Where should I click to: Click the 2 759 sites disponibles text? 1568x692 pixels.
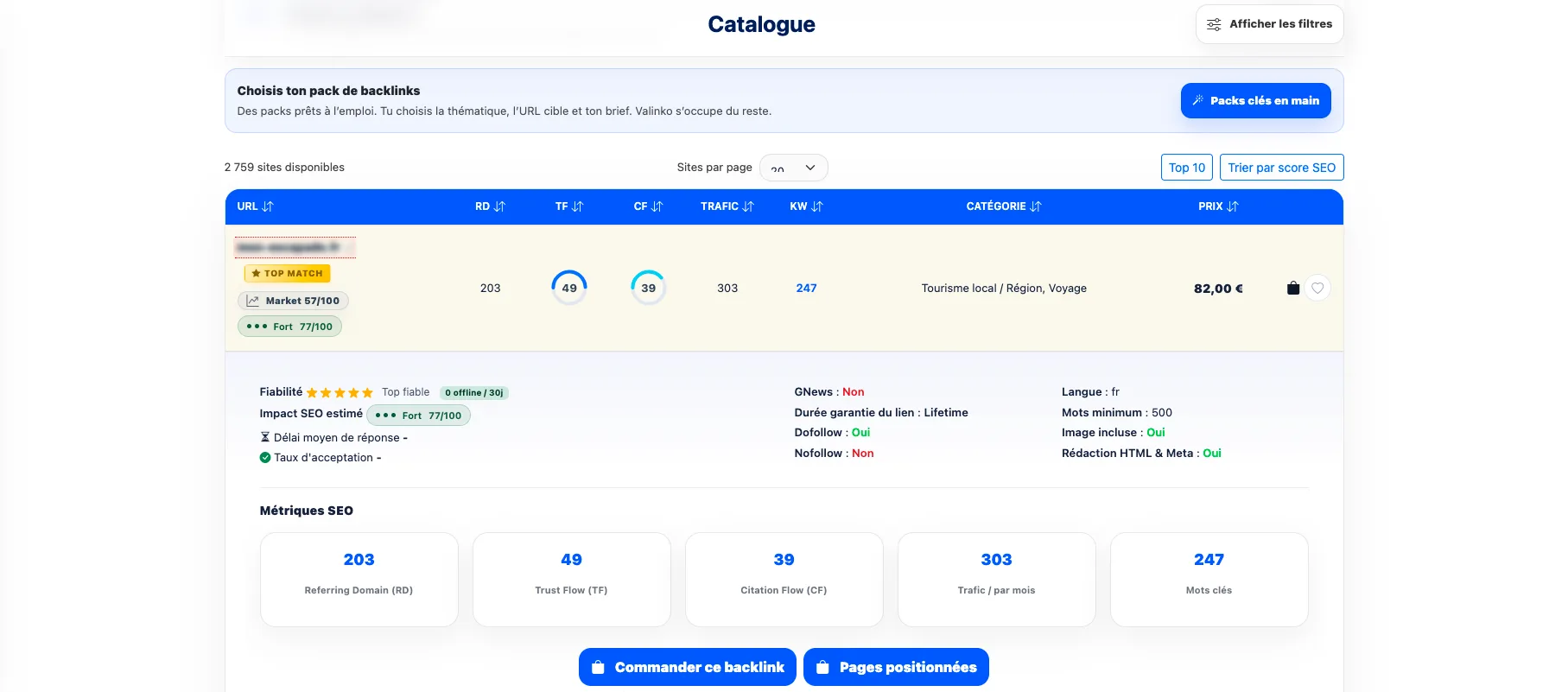284,168
